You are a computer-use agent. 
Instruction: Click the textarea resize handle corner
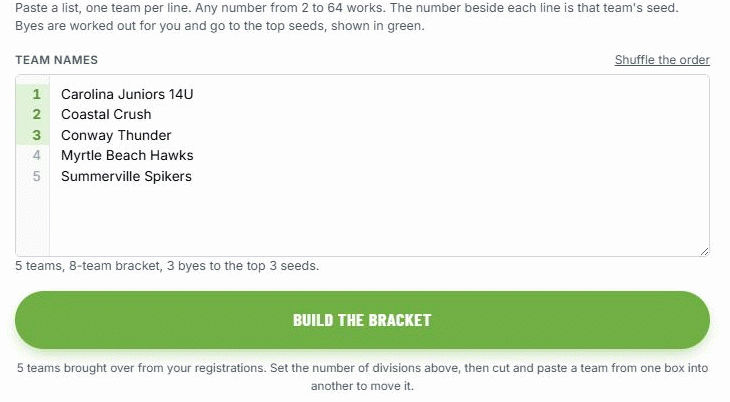point(704,252)
